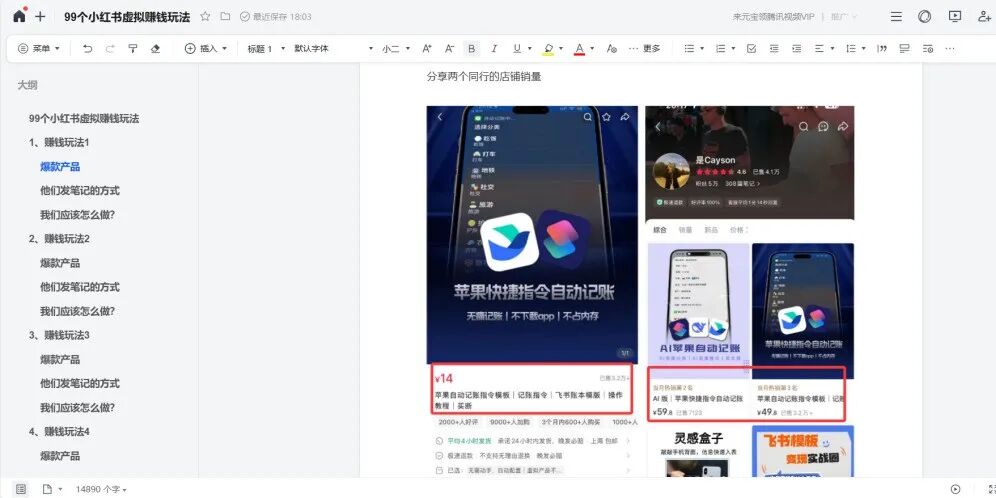The height and width of the screenshot is (498, 996).
Task: Undo the last edit
Action: [88, 48]
